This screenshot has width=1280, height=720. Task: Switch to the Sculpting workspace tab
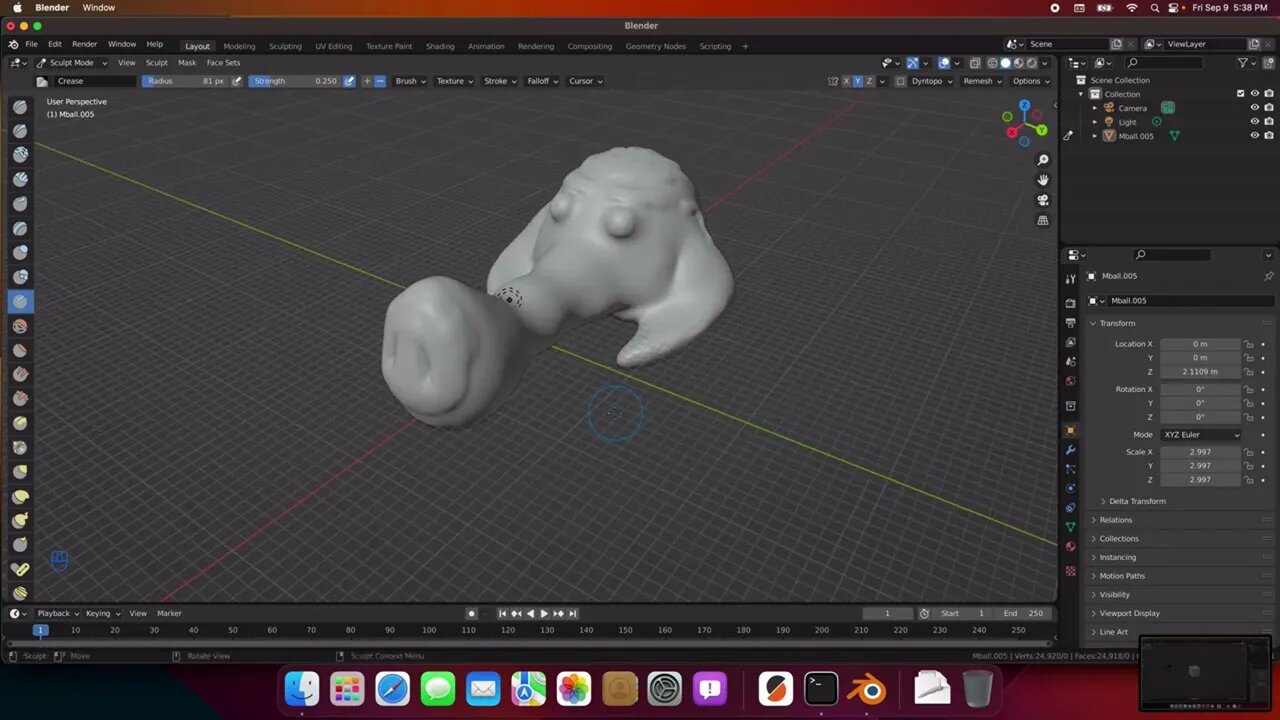pos(285,46)
